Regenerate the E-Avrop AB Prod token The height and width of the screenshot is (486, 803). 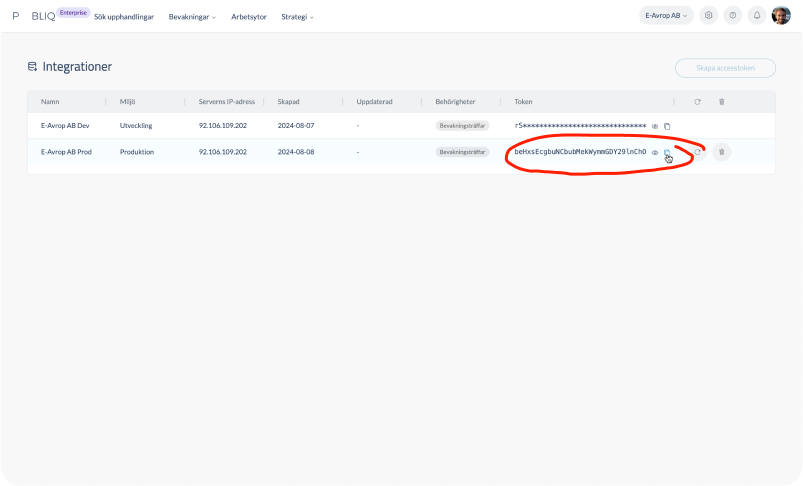[698, 152]
